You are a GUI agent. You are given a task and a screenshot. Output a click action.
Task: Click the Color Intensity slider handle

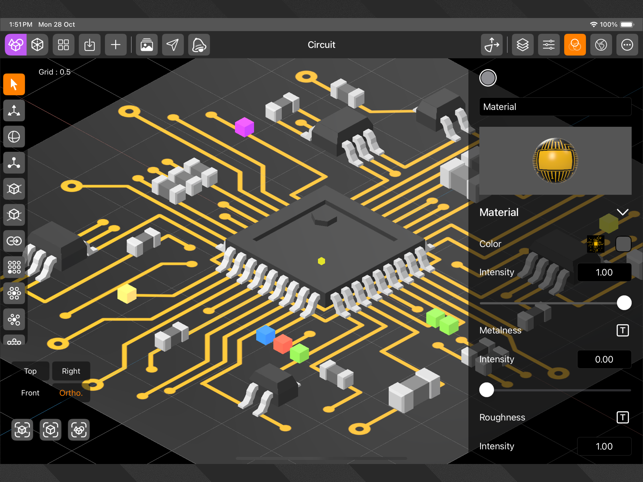(x=624, y=303)
